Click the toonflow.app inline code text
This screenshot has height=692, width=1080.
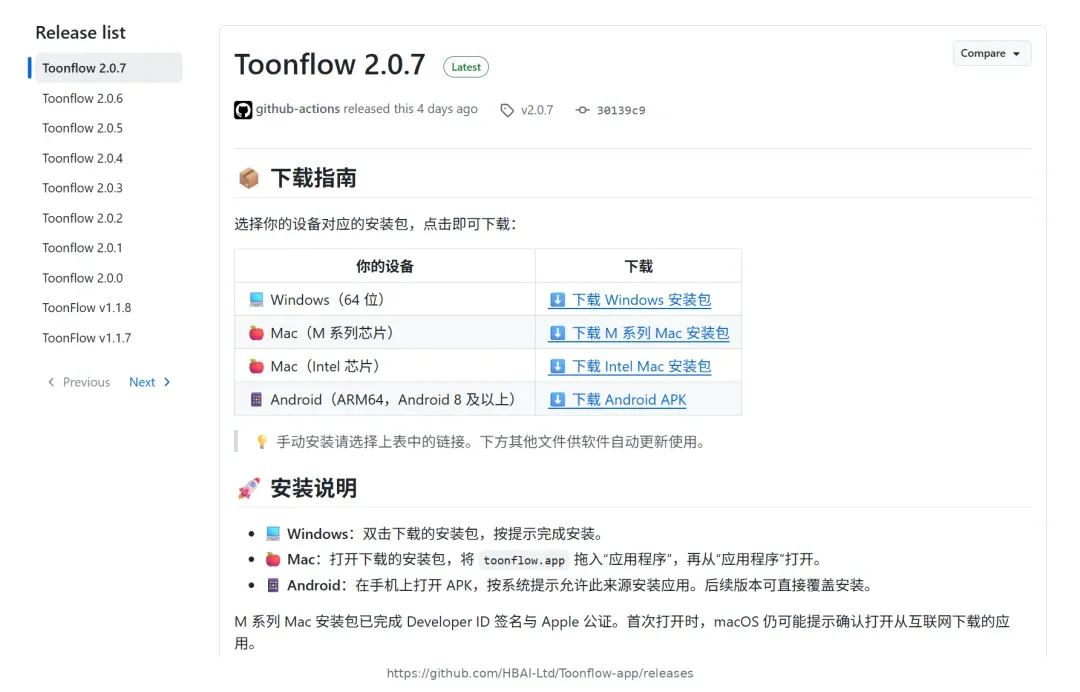(524, 560)
